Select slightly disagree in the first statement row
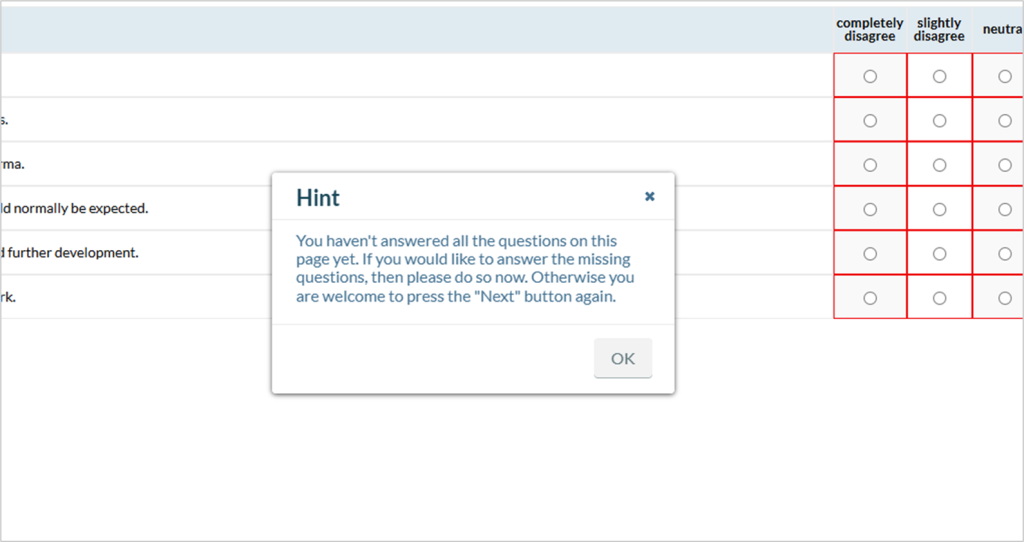 [939, 76]
